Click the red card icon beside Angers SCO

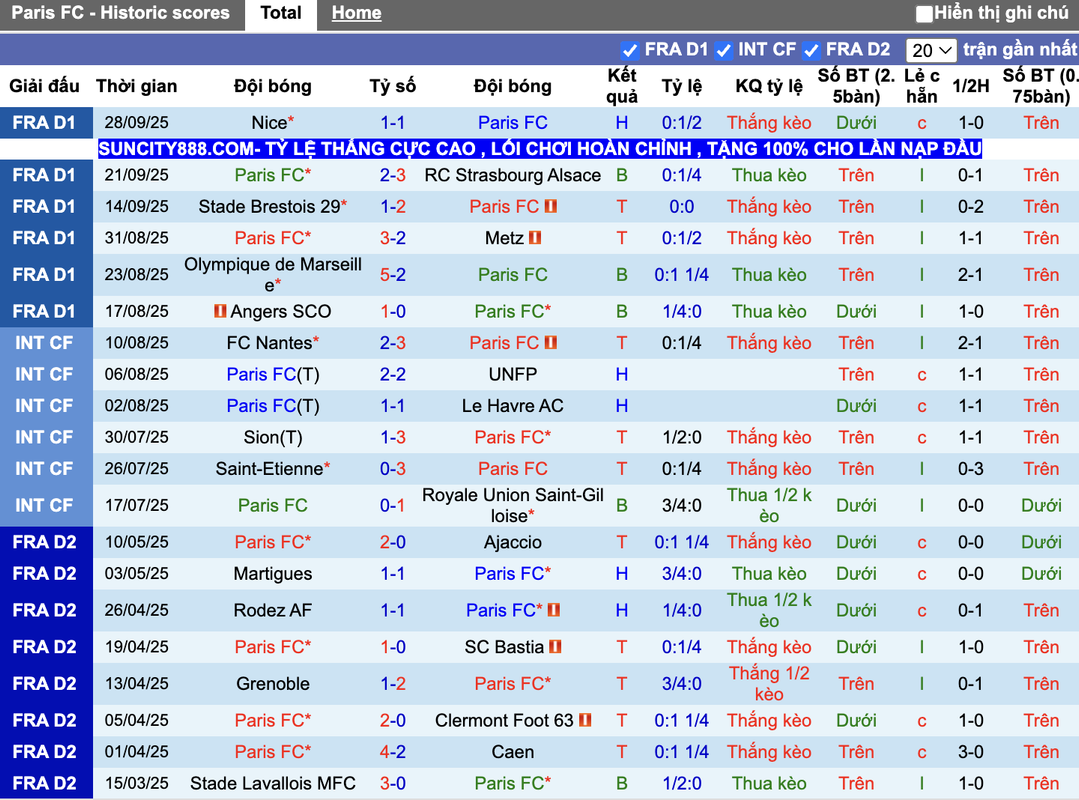220,311
